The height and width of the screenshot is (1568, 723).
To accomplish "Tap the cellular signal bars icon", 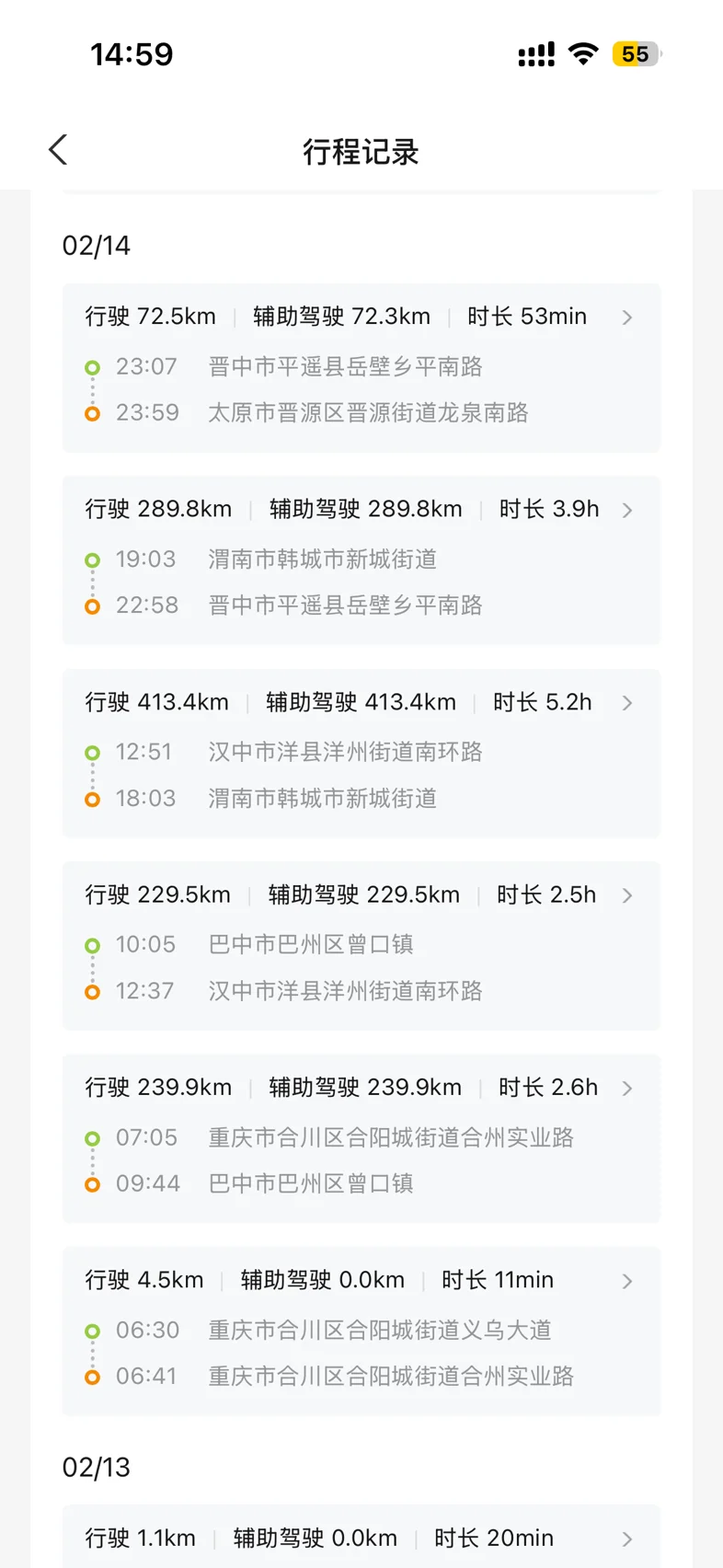I will pos(536,55).
